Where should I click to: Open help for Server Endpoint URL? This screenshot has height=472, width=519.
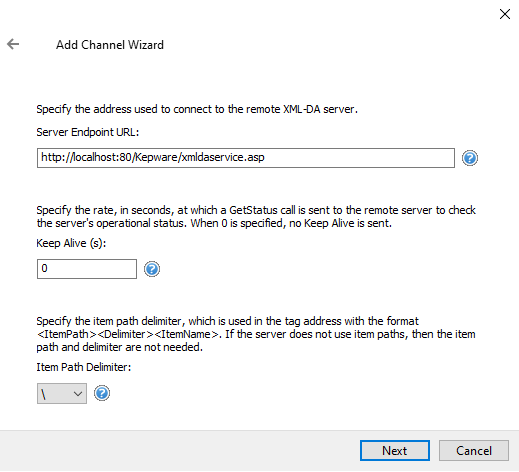point(470,158)
